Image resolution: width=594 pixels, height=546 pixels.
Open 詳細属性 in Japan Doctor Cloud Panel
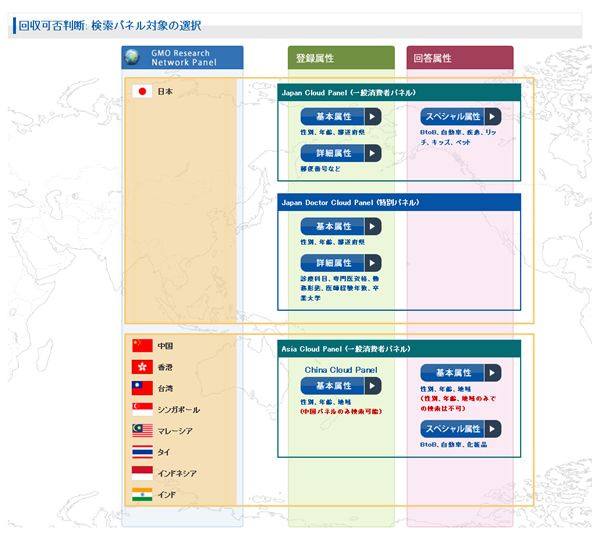[x=341, y=263]
